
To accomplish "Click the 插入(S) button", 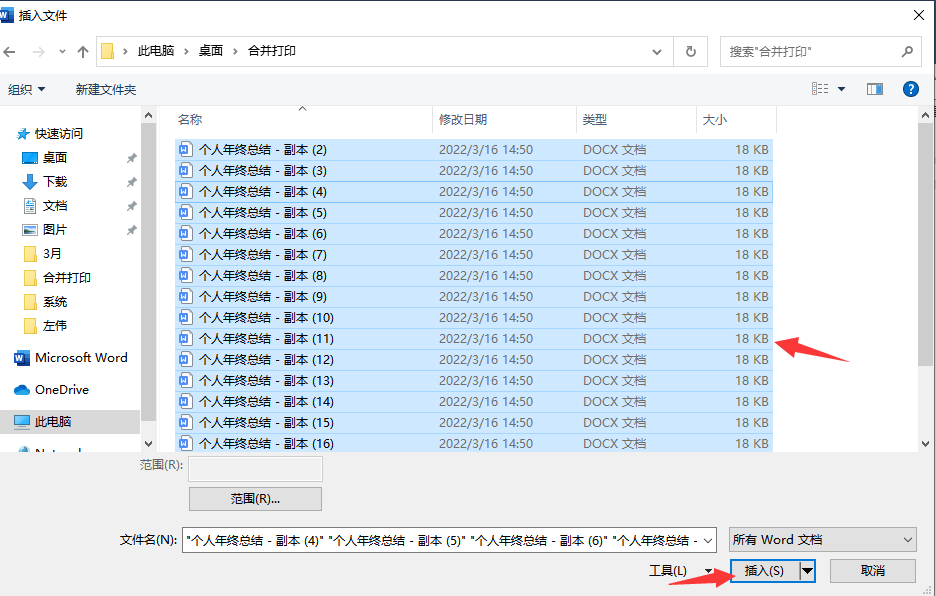I will click(x=765, y=571).
